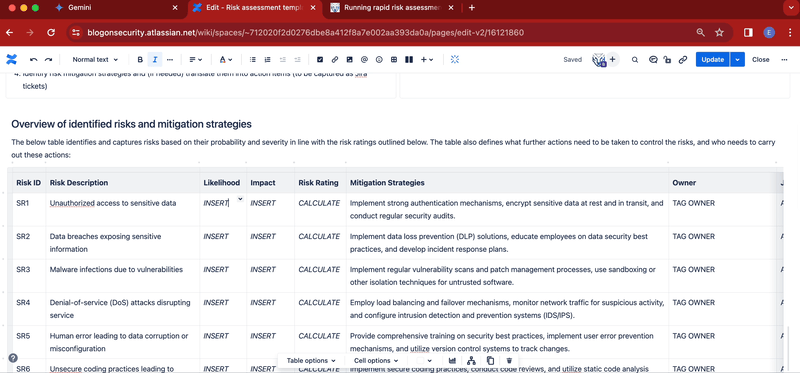
Task: Open inline comments panel
Action: coord(653,60)
